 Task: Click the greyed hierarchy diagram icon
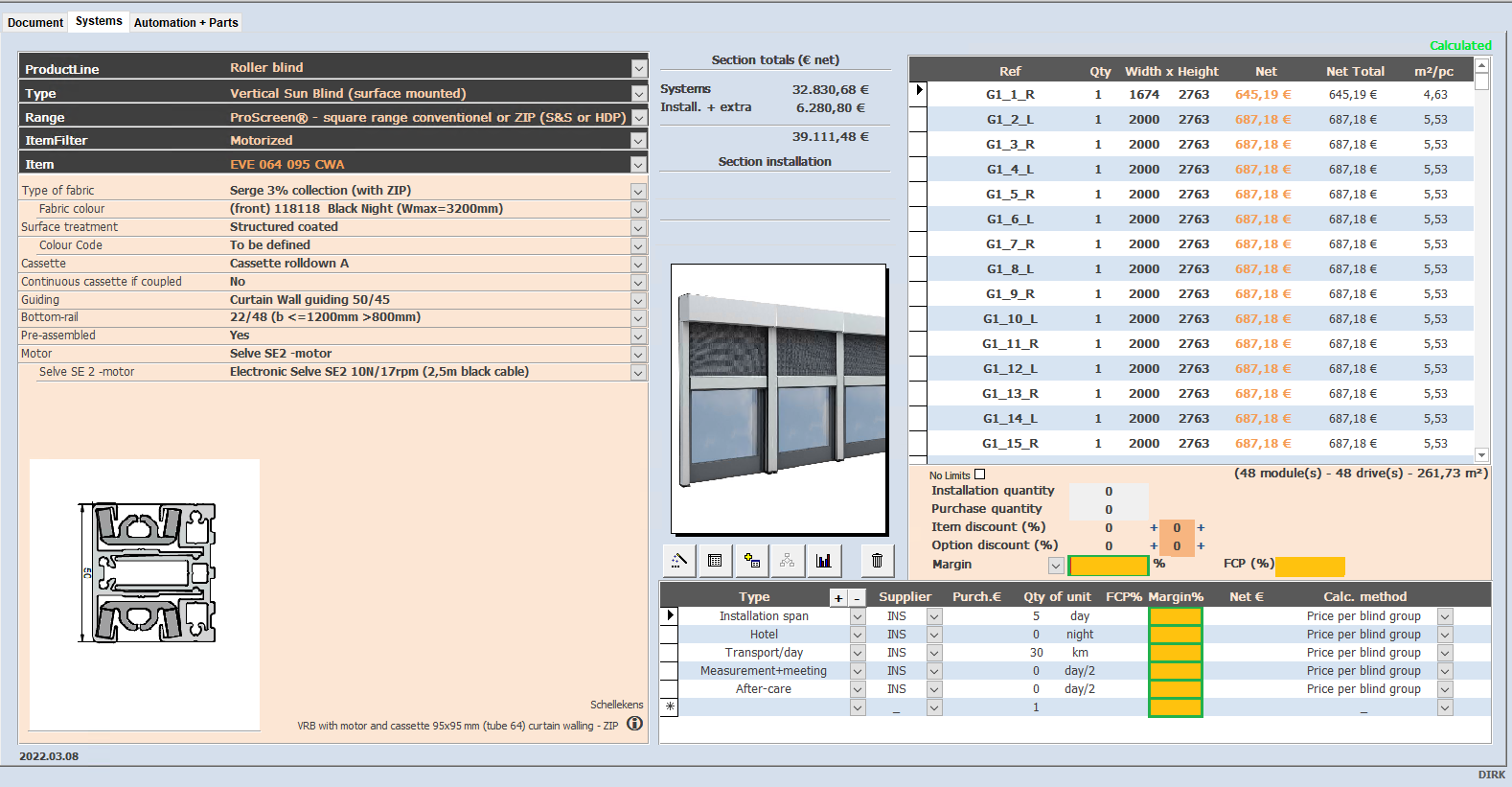(787, 561)
